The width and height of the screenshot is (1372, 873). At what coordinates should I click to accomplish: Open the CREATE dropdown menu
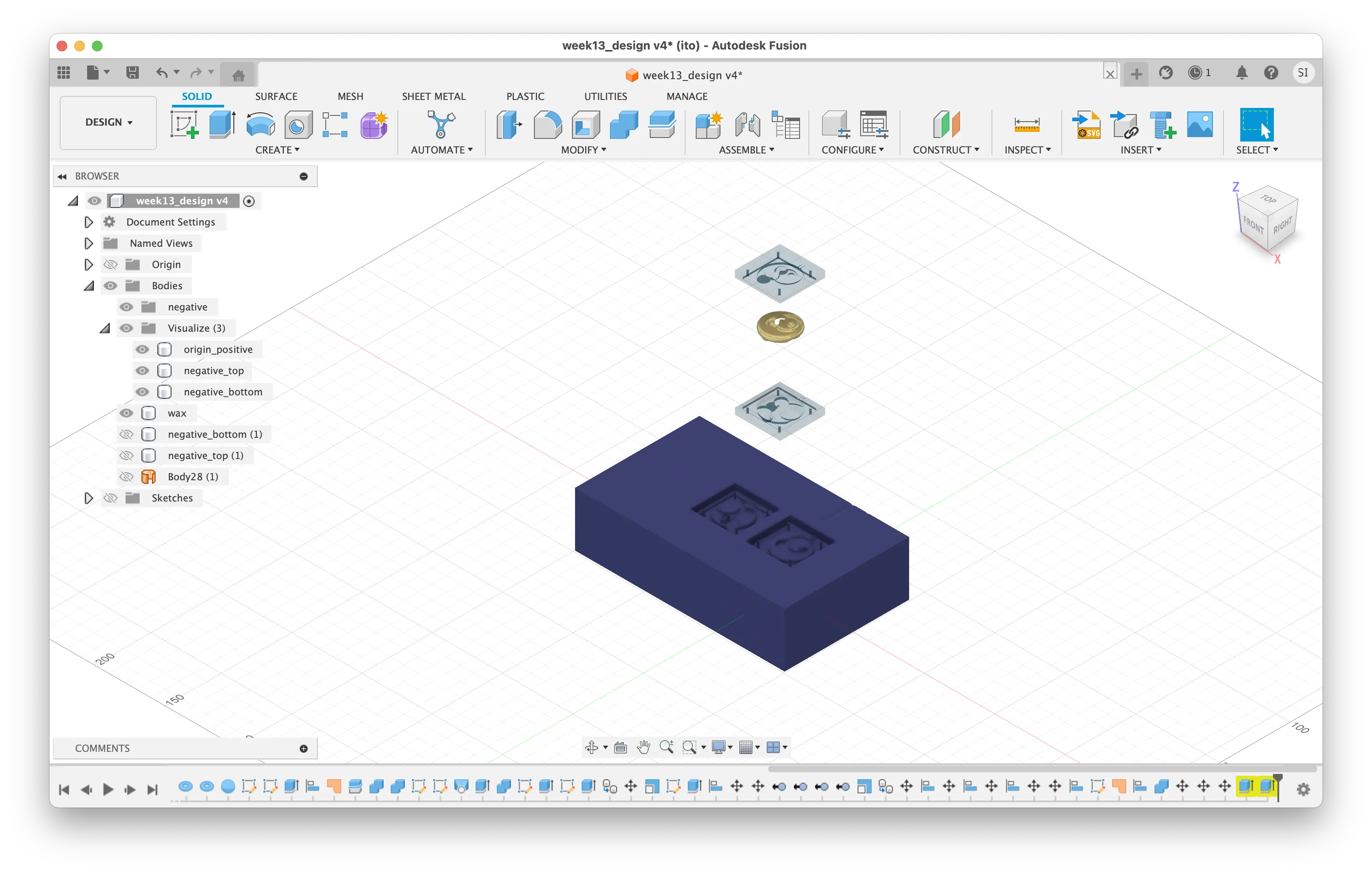(278, 150)
